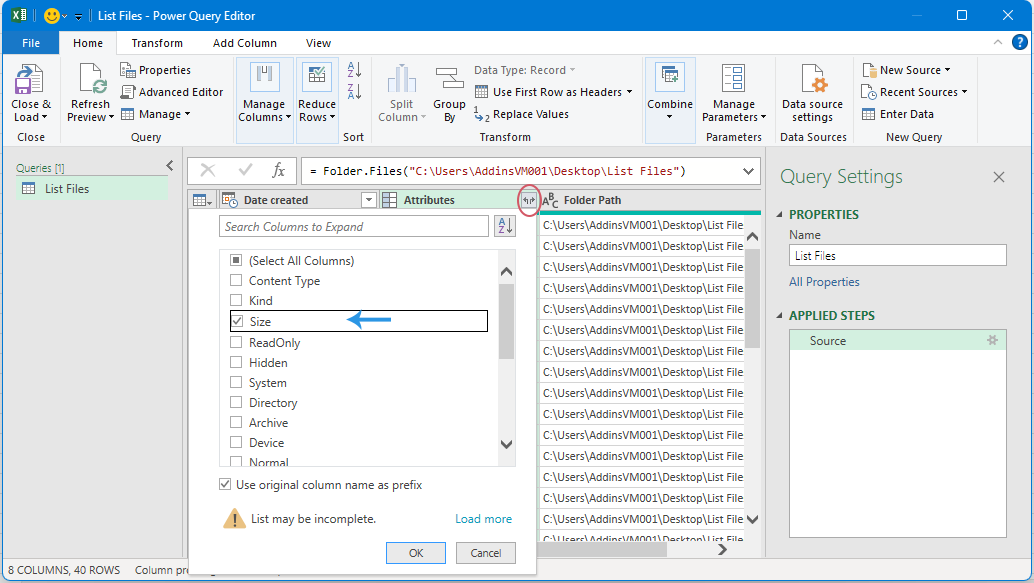Check the Hidden checkbox
1034x583 pixels.
pyautogui.click(x=236, y=362)
